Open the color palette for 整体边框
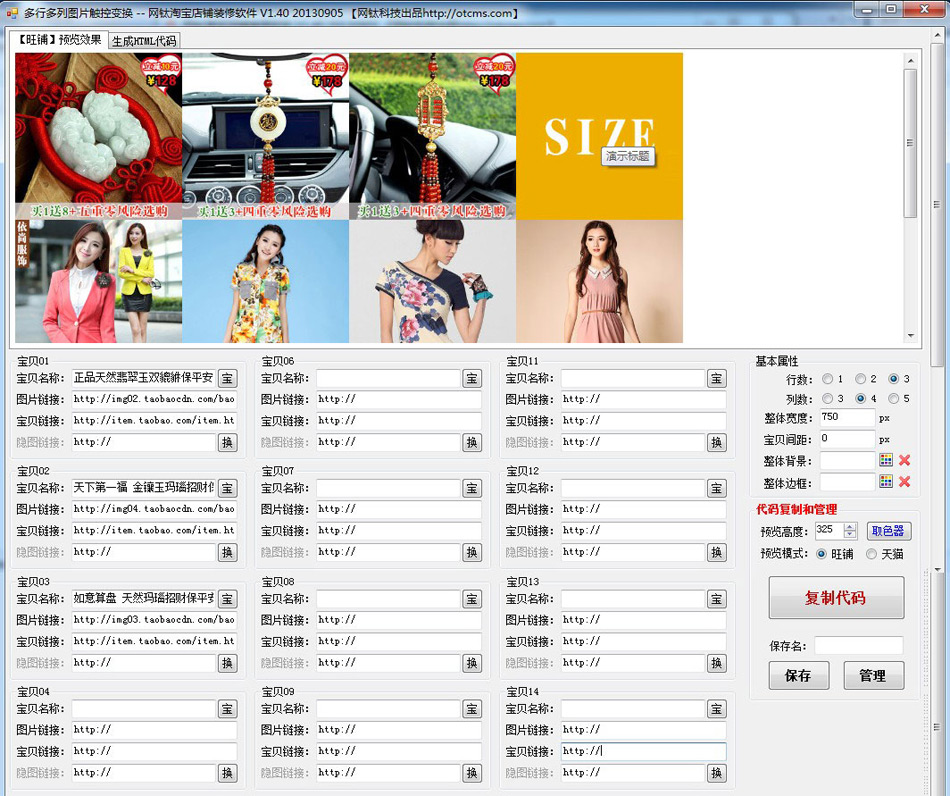The width and height of the screenshot is (950, 796). pyautogui.click(x=887, y=482)
